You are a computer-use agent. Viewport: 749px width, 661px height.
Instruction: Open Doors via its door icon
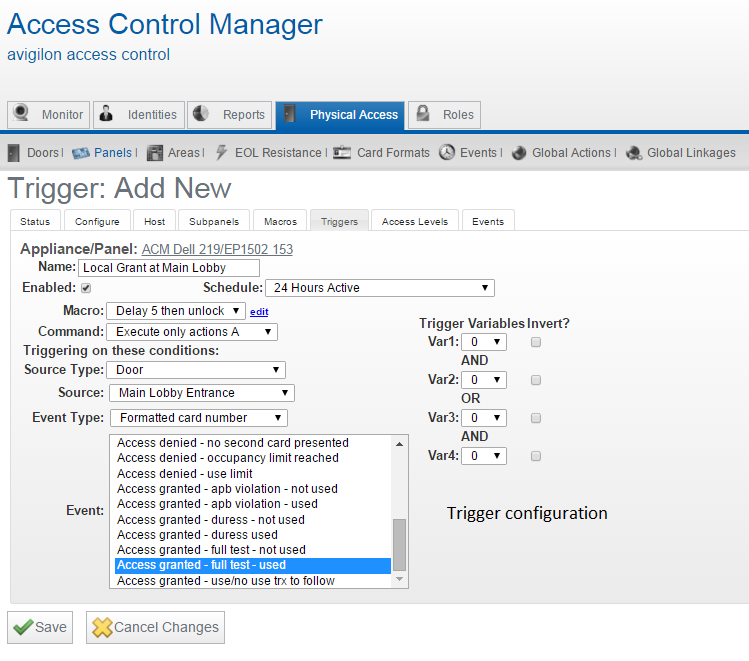point(14,153)
